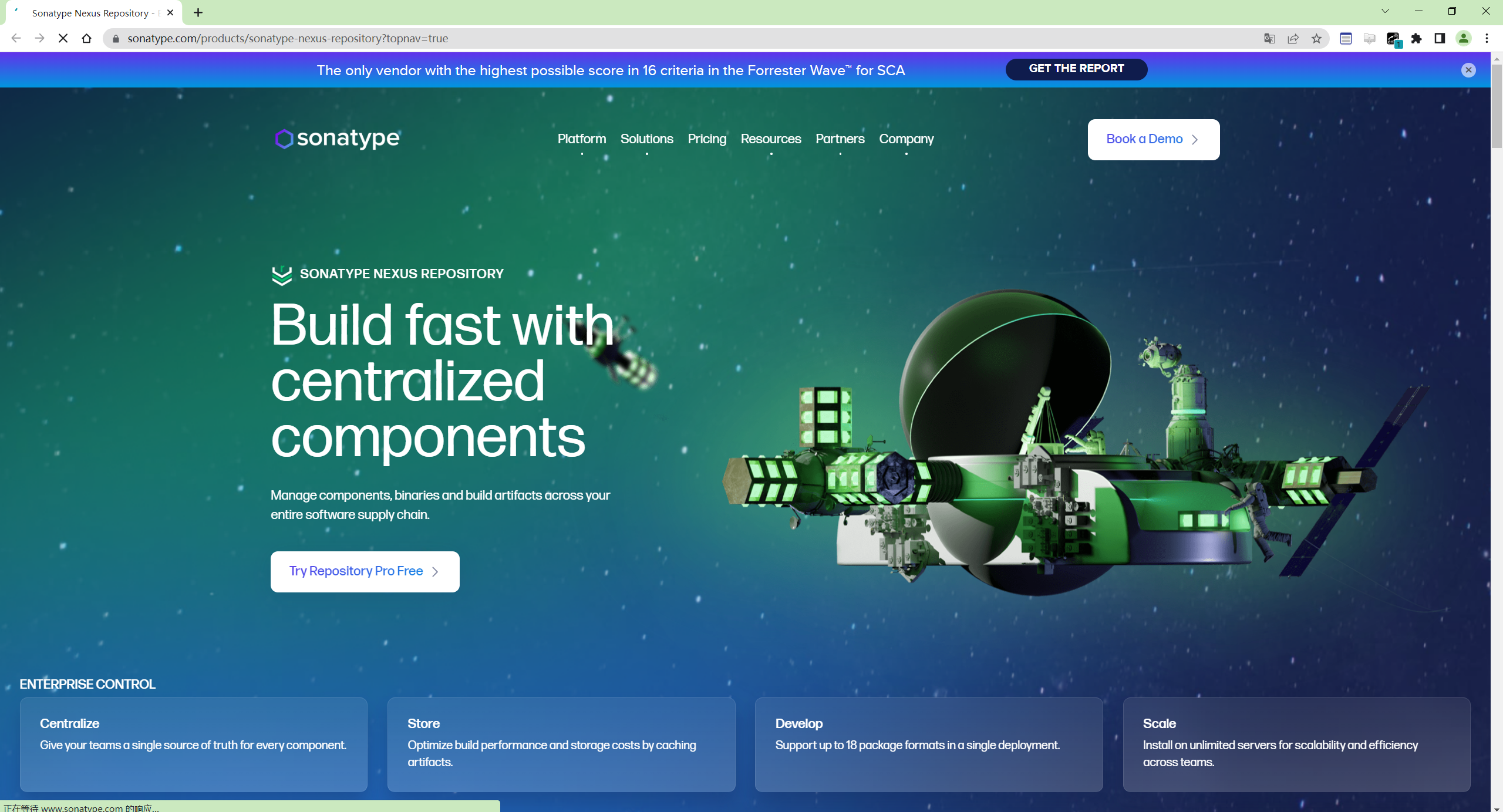Screen dimensions: 1503x812
Task: Click the arrow in Book a Demo
Action: coord(1194,140)
